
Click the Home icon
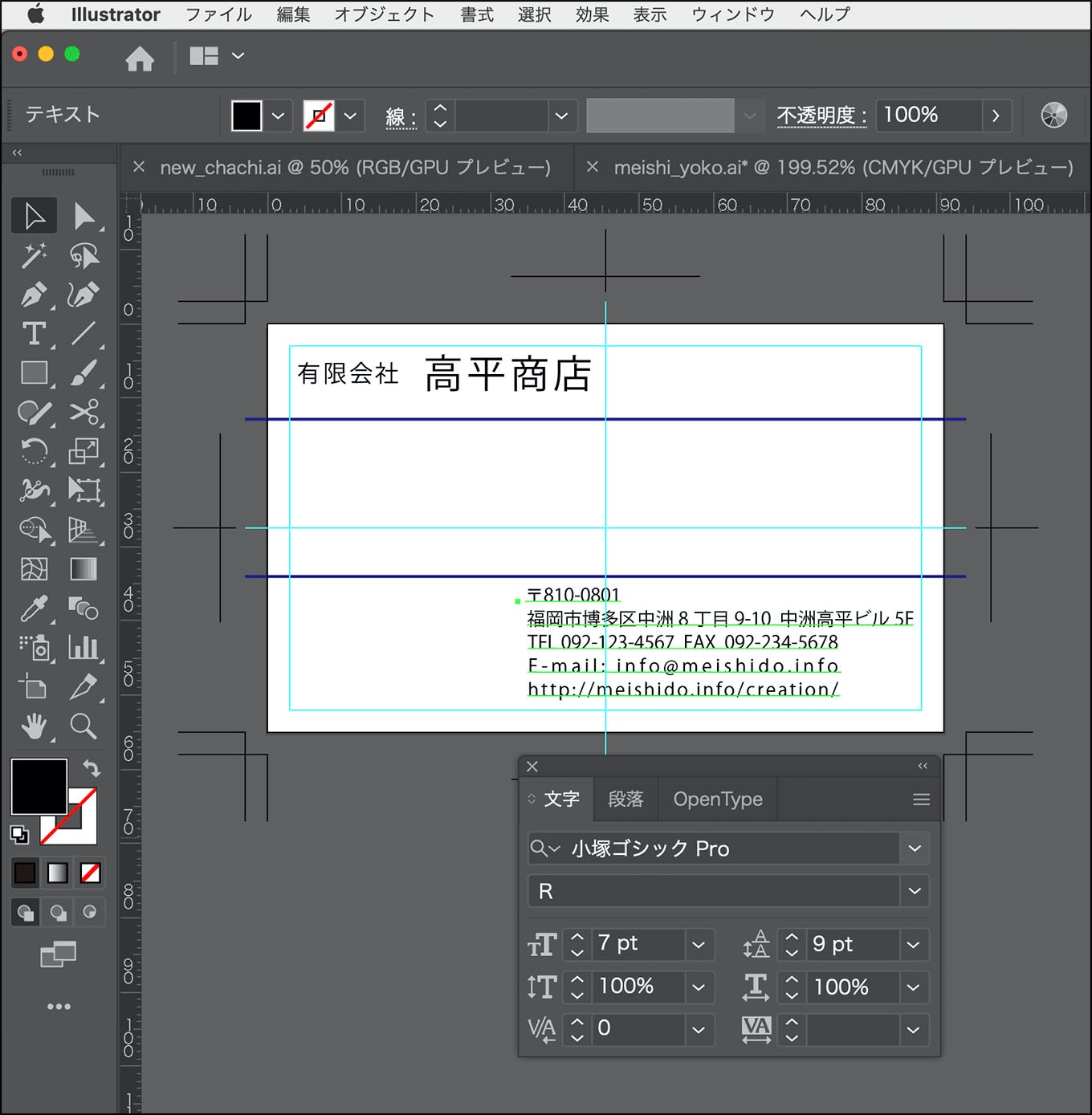pos(140,58)
